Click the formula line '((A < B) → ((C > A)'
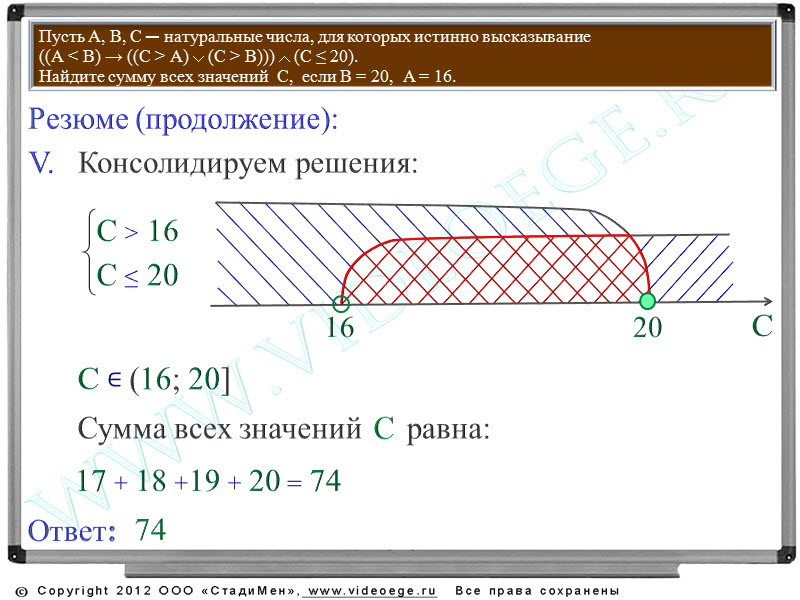Viewport: 800px width, 600px height. [198, 57]
